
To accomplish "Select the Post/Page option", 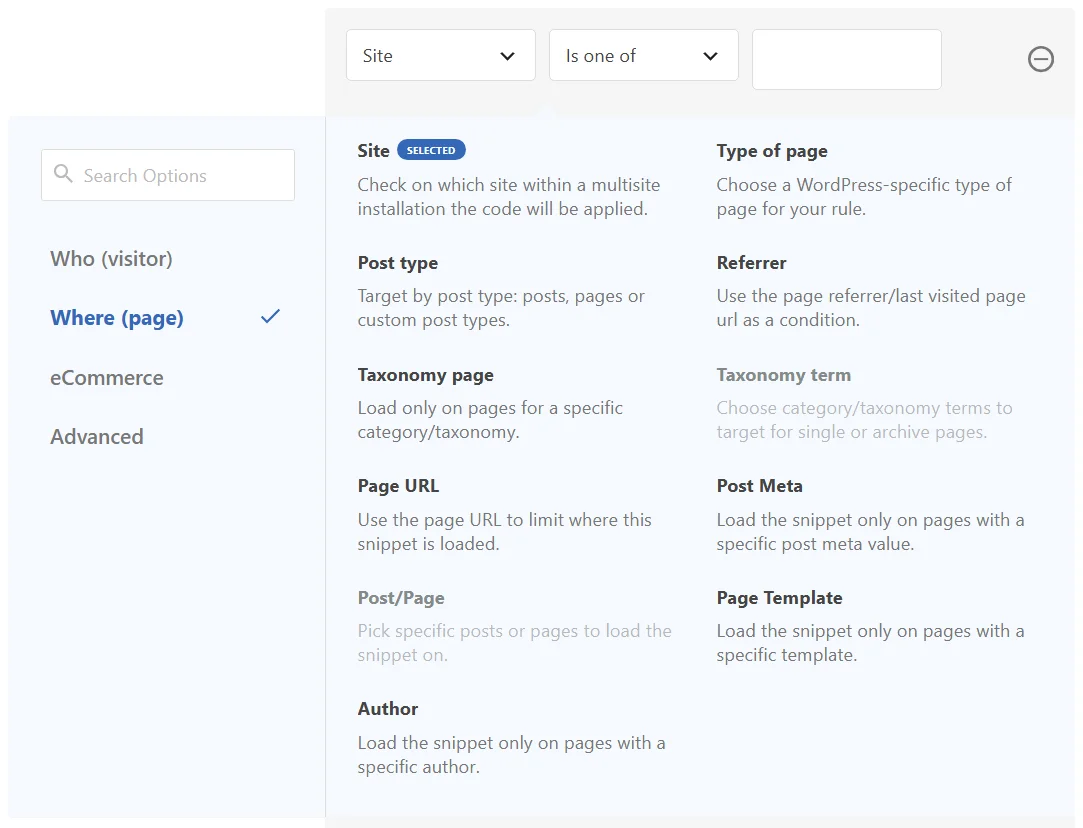I will pos(401,598).
